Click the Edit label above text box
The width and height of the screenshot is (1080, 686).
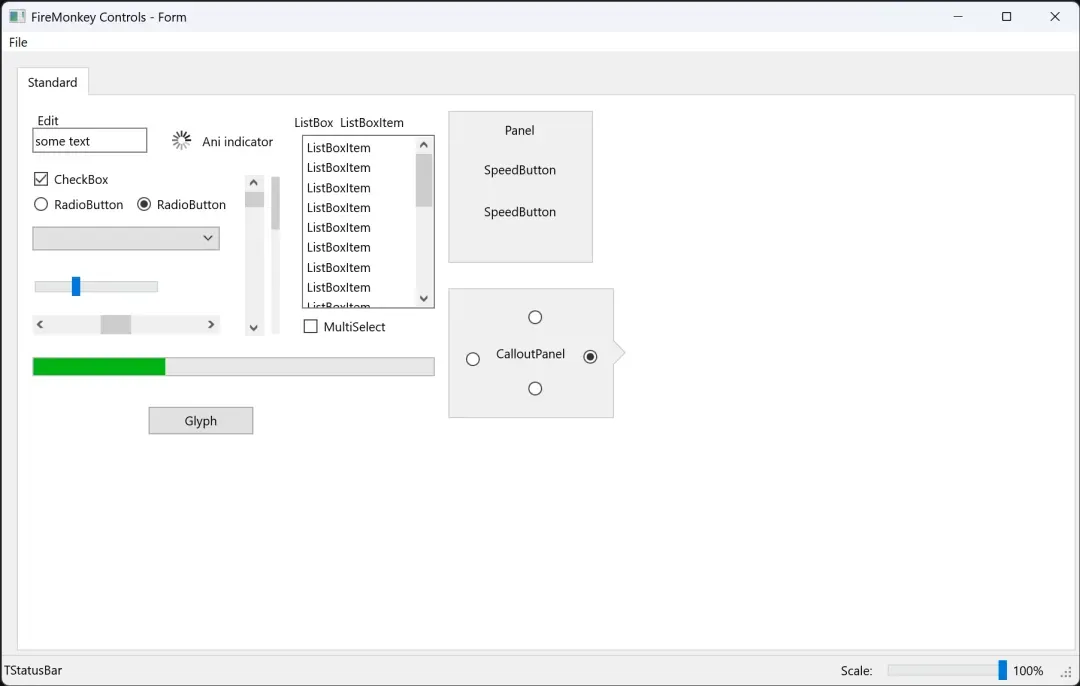coord(48,121)
